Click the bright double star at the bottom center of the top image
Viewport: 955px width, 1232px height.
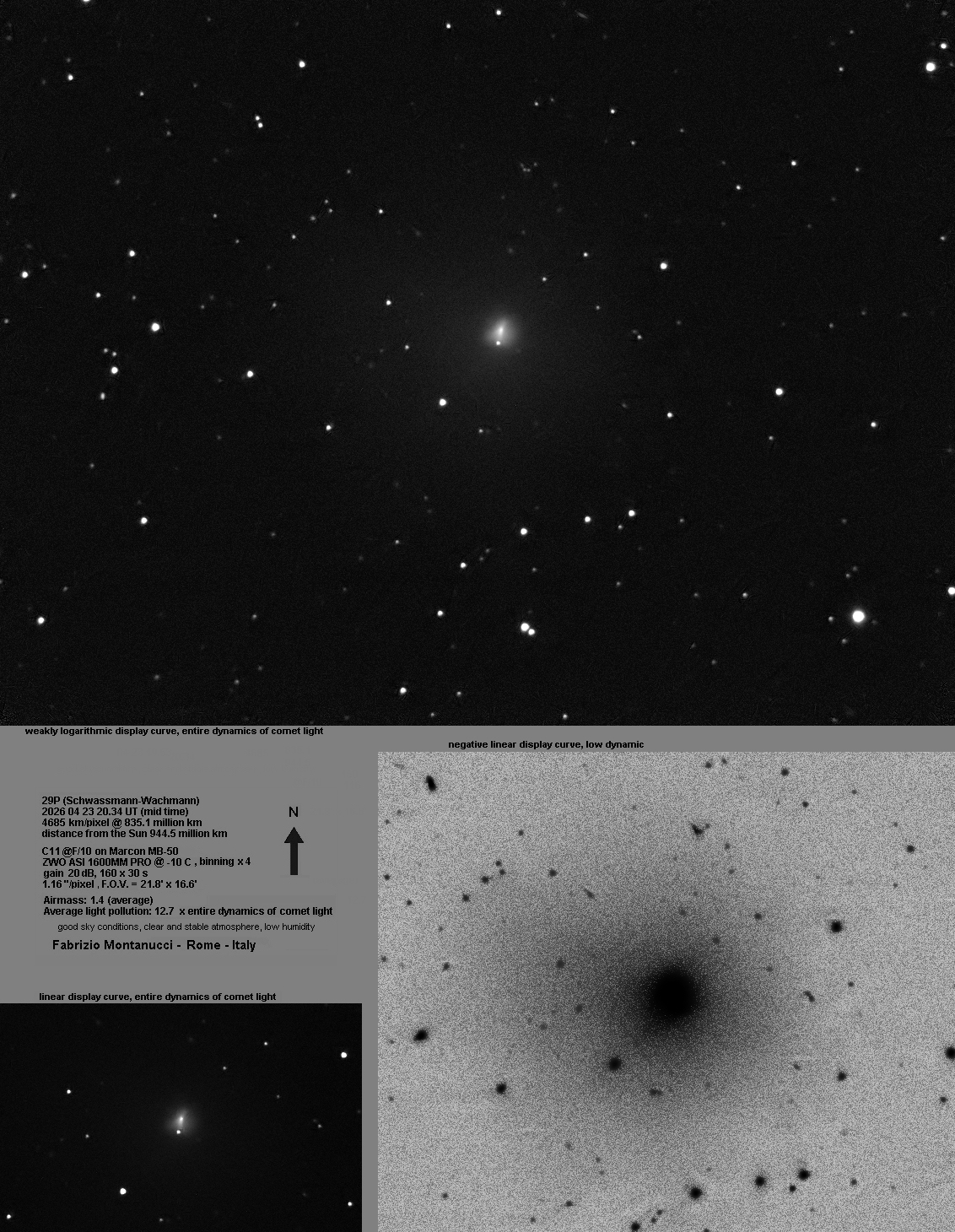click(527, 629)
